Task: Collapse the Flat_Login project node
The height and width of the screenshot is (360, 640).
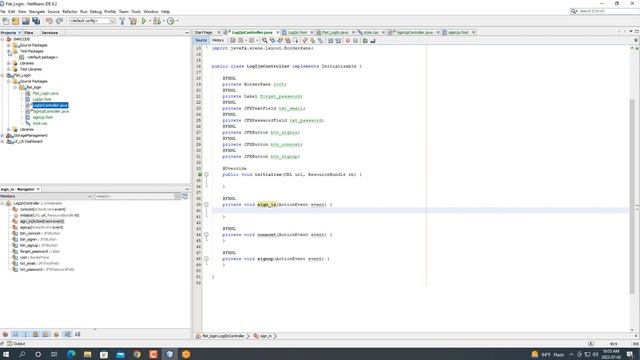Action: coord(2,75)
